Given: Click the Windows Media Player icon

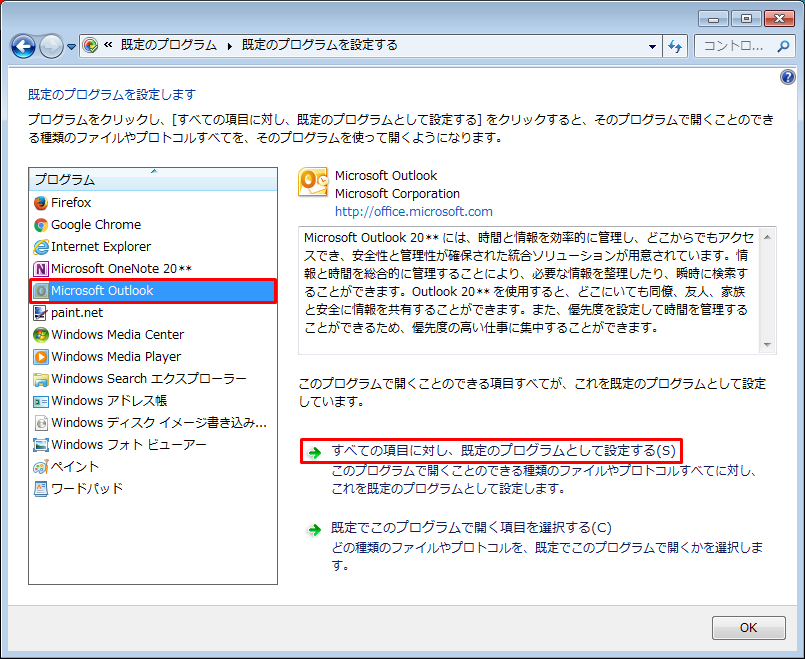Looking at the screenshot, I should (x=41, y=357).
